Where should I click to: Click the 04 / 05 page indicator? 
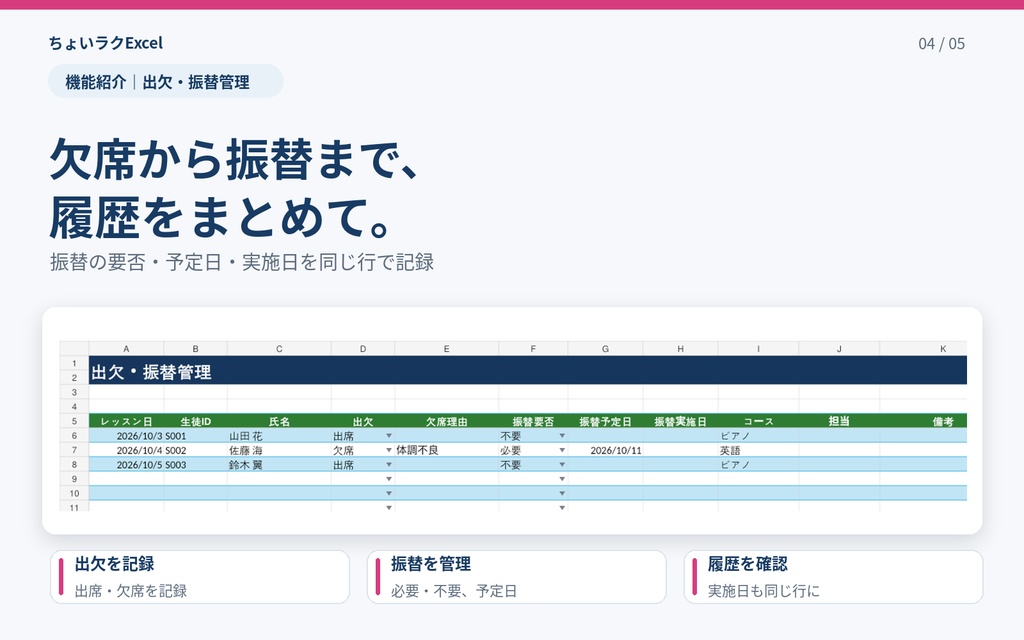[x=941, y=44]
